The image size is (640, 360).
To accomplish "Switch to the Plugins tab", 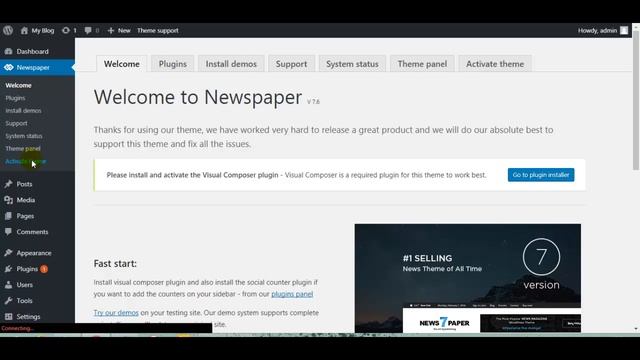I will (173, 64).
